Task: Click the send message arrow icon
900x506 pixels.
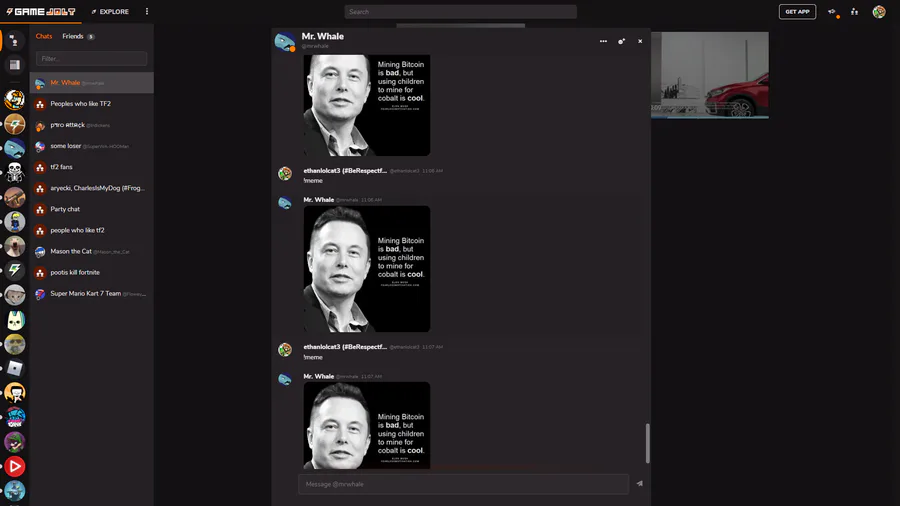Action: click(640, 484)
